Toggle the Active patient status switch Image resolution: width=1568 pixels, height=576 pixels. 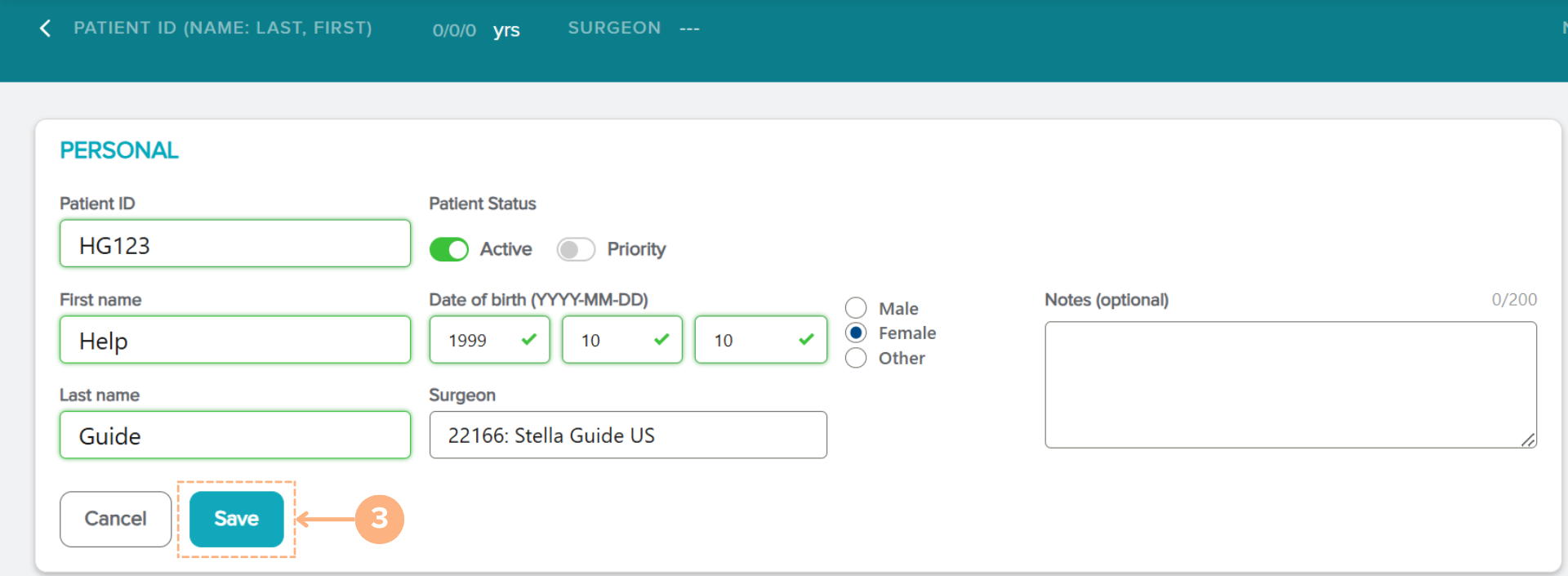click(x=449, y=249)
